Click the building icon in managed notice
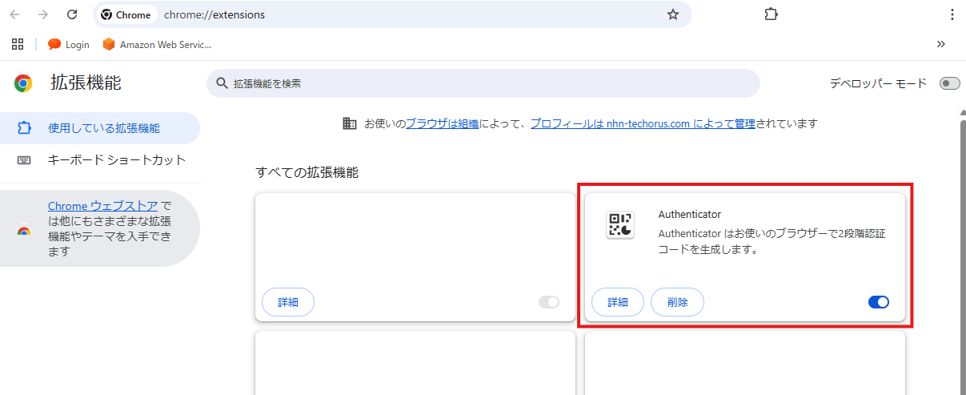 (x=349, y=124)
